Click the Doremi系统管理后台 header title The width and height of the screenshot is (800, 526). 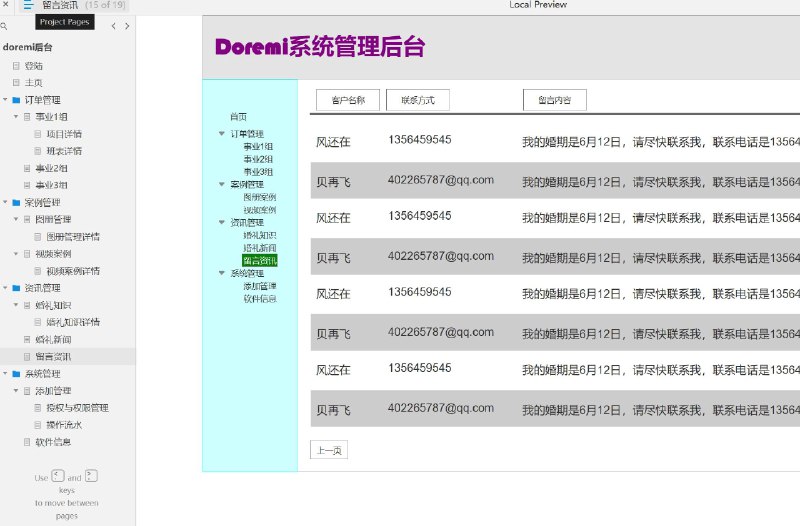pyautogui.click(x=320, y=46)
